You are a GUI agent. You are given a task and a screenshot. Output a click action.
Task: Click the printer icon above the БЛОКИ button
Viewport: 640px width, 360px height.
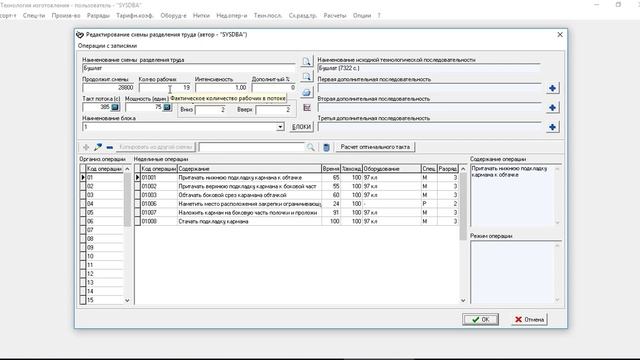pos(306,93)
